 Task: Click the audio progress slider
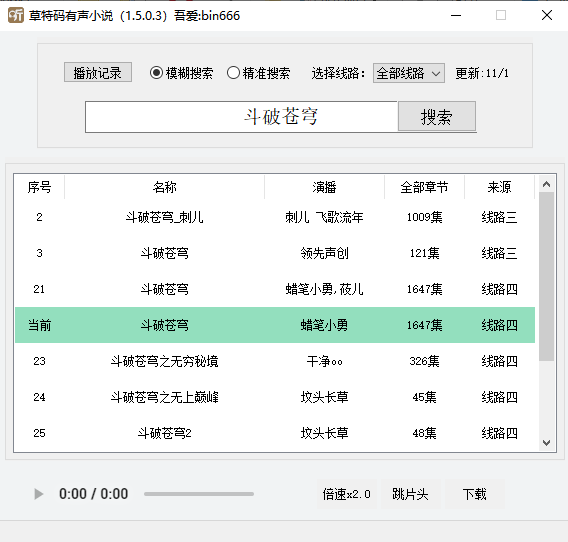[199, 494]
